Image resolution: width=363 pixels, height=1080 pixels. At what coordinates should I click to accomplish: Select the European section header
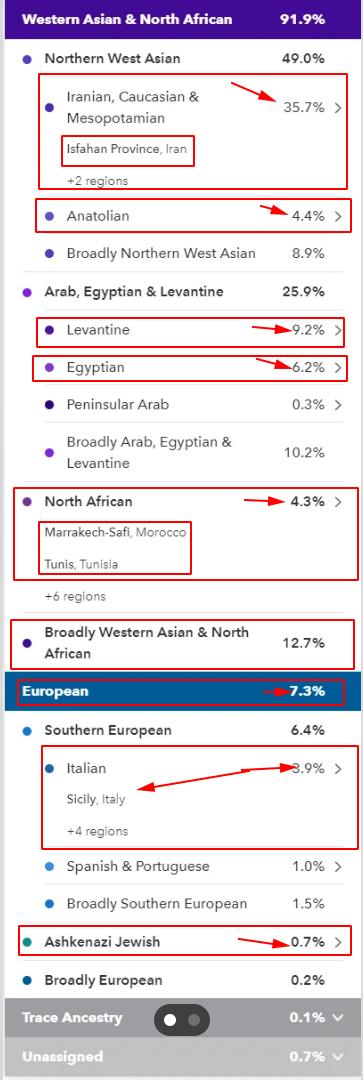coord(181,691)
